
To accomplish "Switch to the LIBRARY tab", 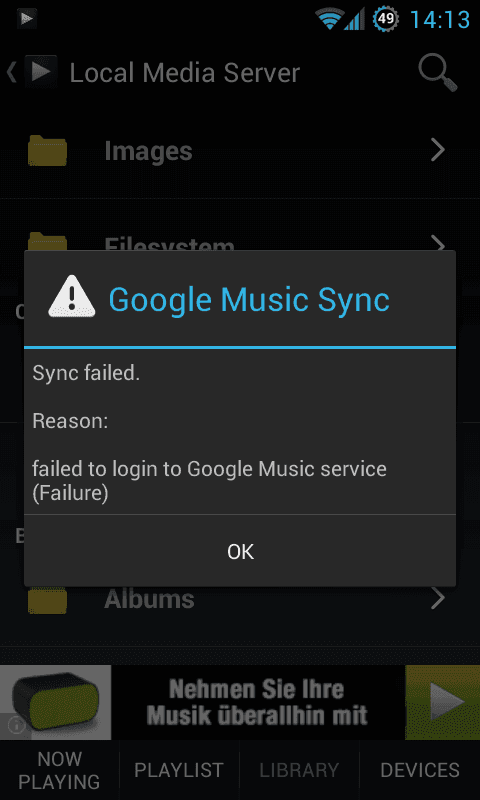I will [299, 770].
